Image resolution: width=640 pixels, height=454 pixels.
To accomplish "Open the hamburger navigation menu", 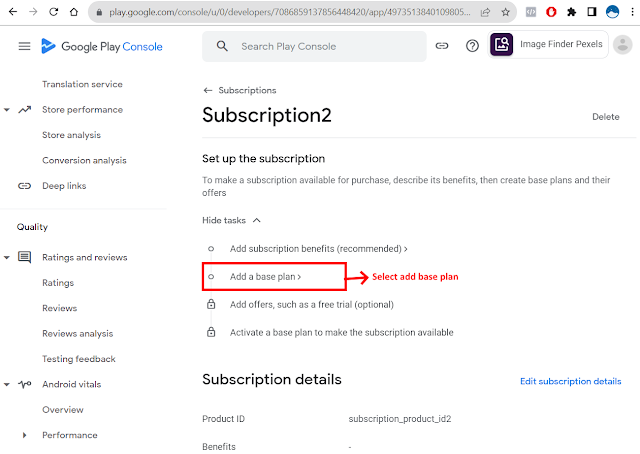I will click(25, 47).
